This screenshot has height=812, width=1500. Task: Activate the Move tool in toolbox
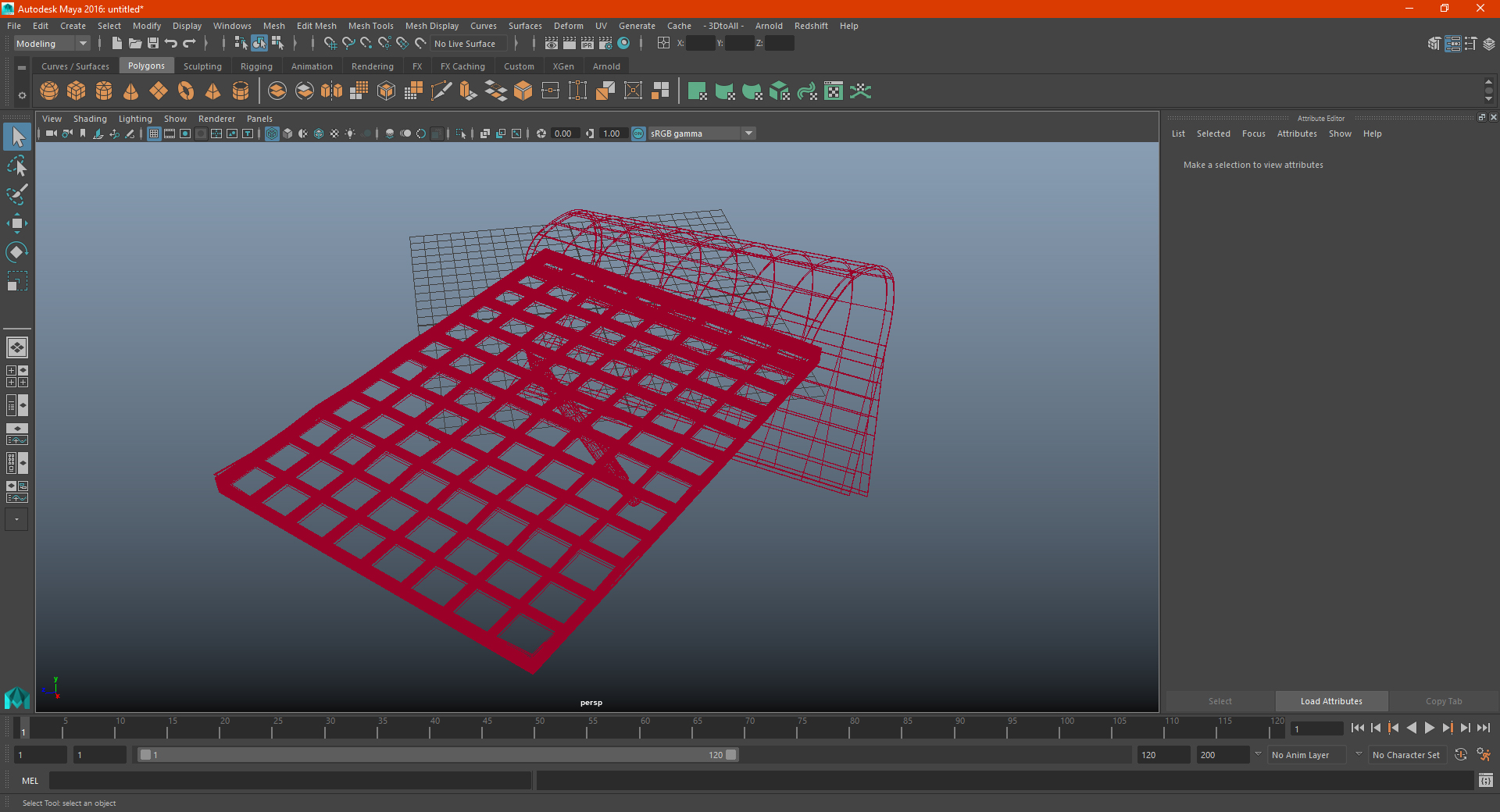click(x=16, y=223)
